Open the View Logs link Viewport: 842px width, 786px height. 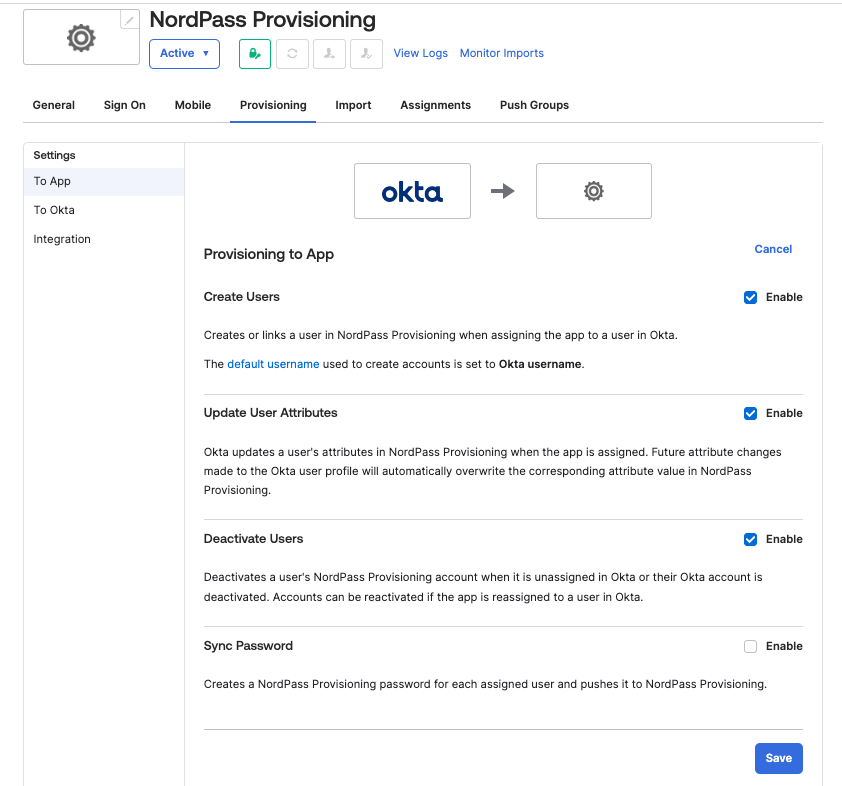pos(420,53)
